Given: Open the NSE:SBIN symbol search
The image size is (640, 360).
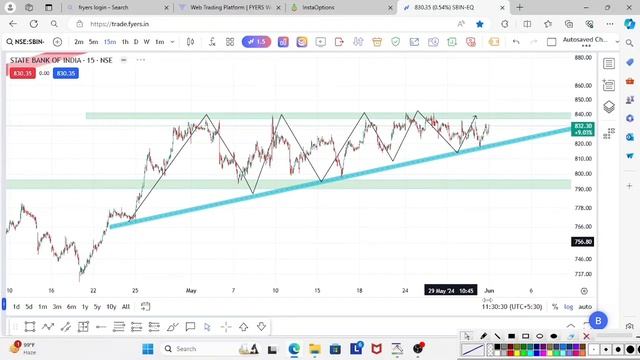Looking at the screenshot, I should (25, 42).
